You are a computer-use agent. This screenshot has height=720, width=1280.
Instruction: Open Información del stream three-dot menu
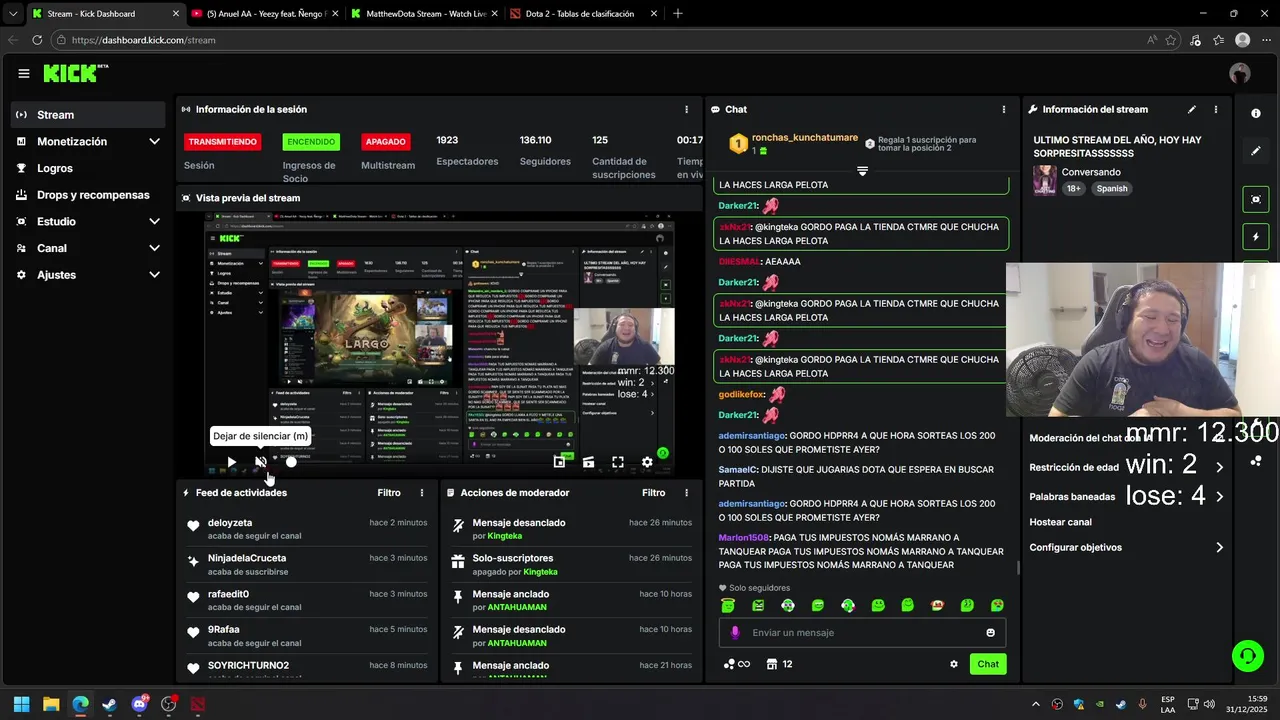tap(1216, 109)
